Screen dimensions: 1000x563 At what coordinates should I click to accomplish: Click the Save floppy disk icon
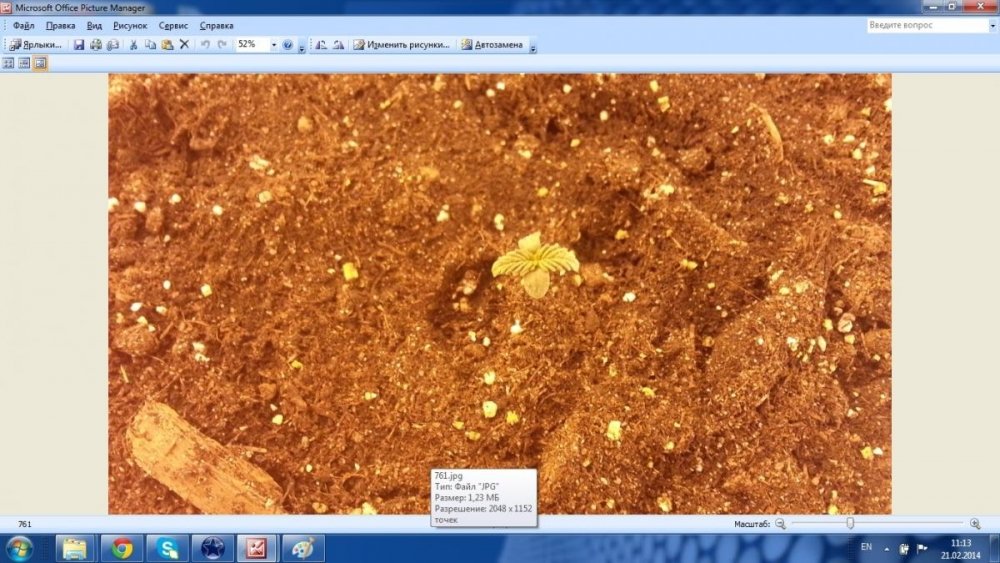point(78,45)
